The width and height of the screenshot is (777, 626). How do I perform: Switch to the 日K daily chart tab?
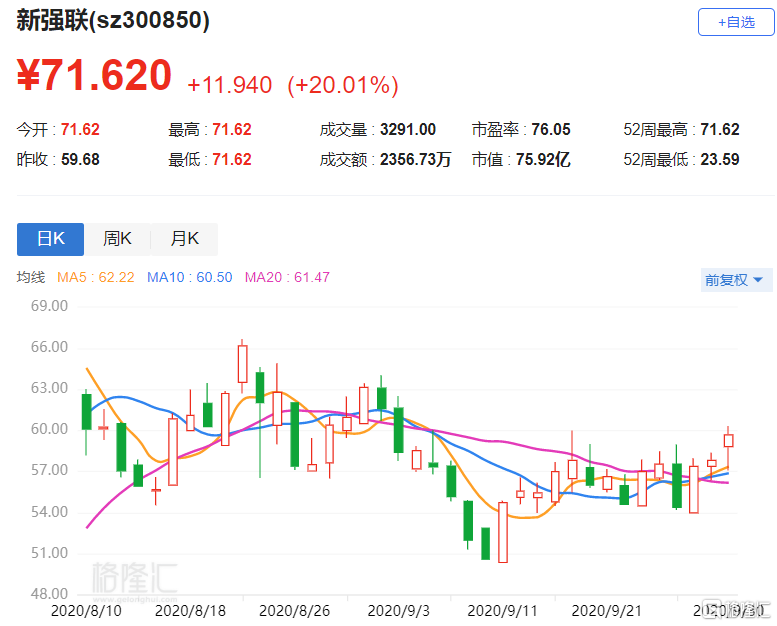tap(50, 239)
